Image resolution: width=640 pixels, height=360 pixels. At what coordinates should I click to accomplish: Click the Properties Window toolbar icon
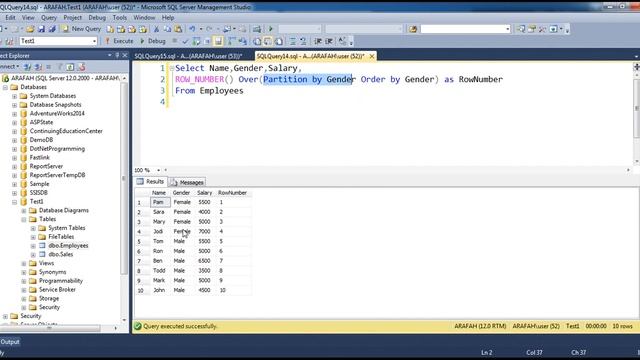532,29
